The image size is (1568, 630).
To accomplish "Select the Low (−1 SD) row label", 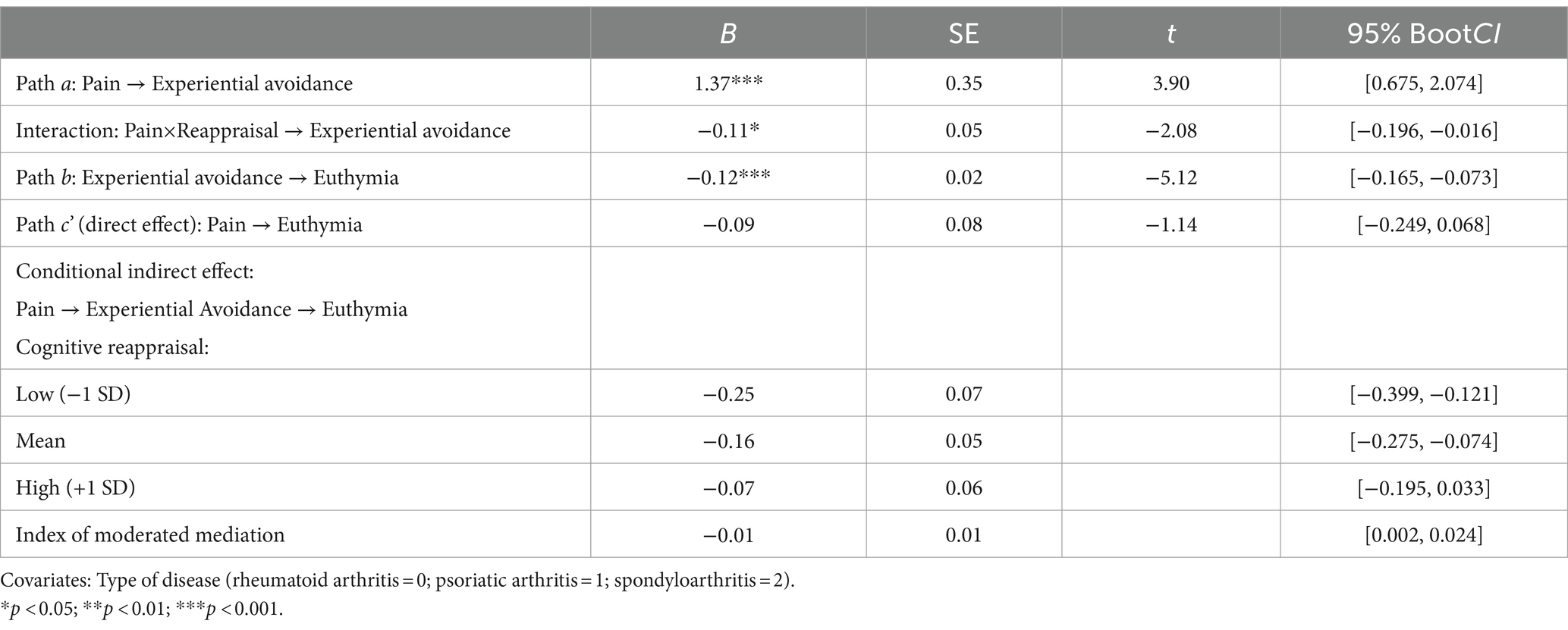I will point(73,394).
